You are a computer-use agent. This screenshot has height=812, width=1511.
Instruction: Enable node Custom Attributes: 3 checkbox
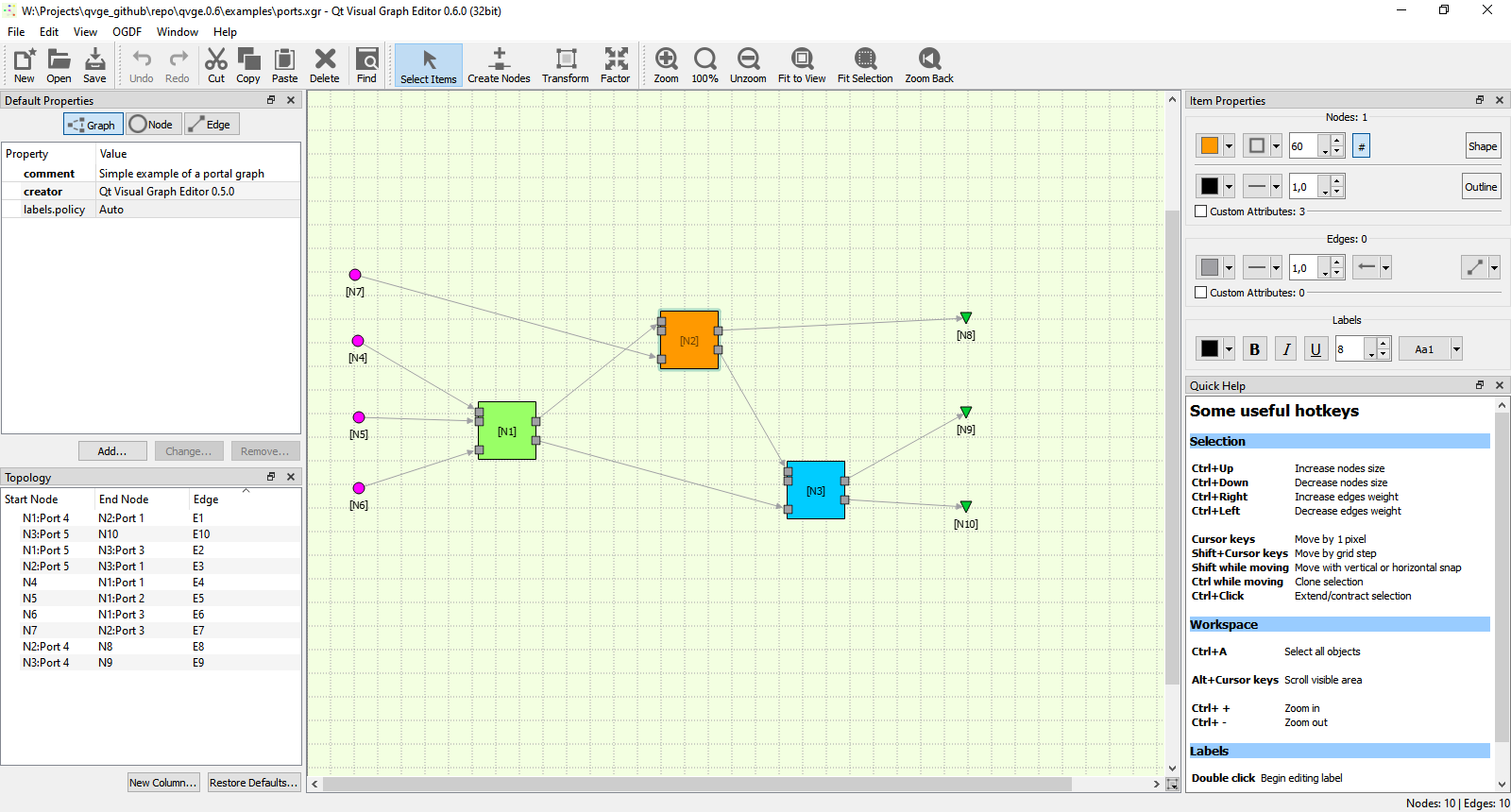tap(1201, 211)
